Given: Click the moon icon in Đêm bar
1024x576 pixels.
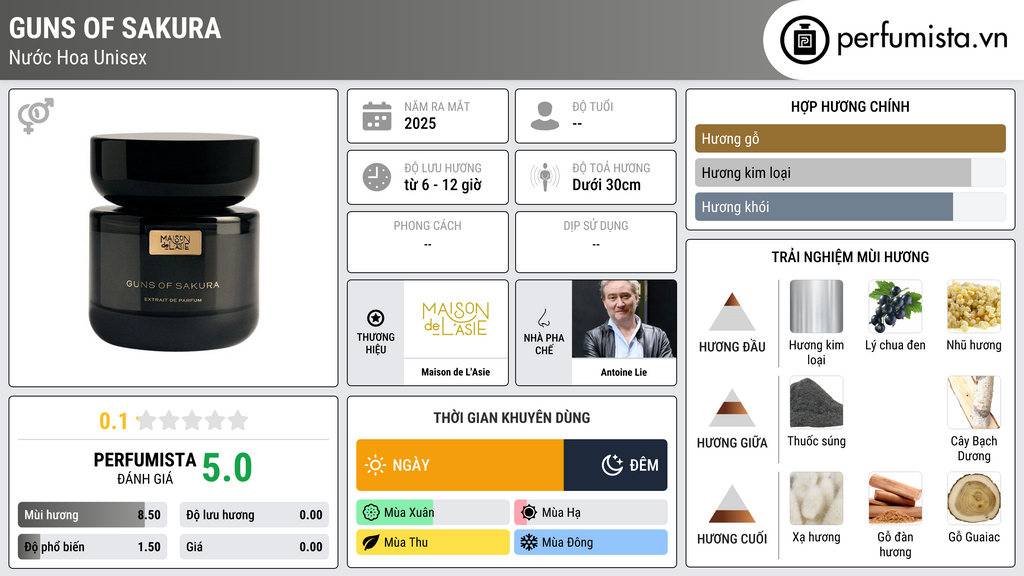Looking at the screenshot, I should click(x=612, y=465).
